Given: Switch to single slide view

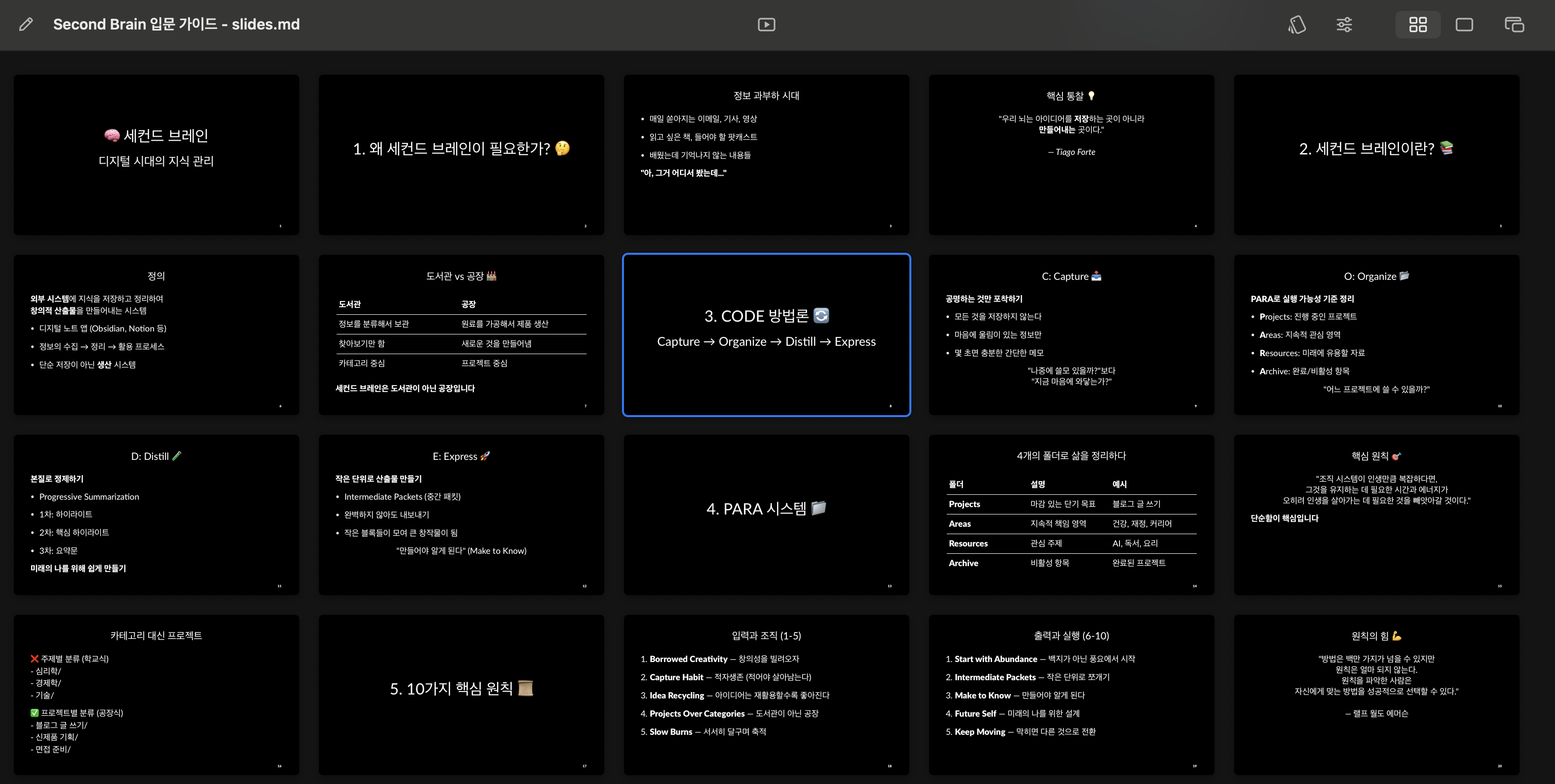Looking at the screenshot, I should pyautogui.click(x=1464, y=25).
